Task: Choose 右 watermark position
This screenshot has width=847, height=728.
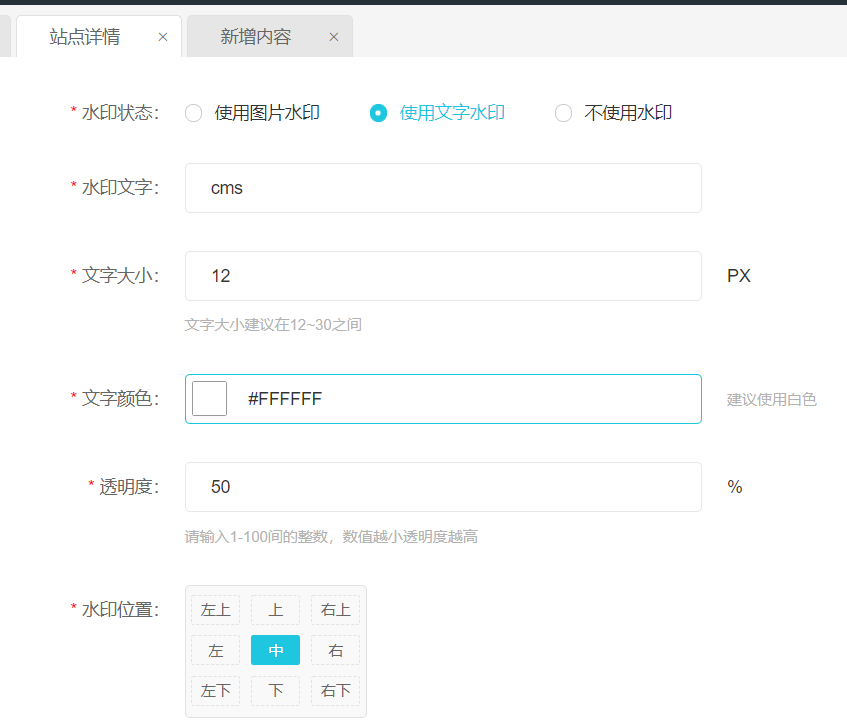Action: (335, 651)
